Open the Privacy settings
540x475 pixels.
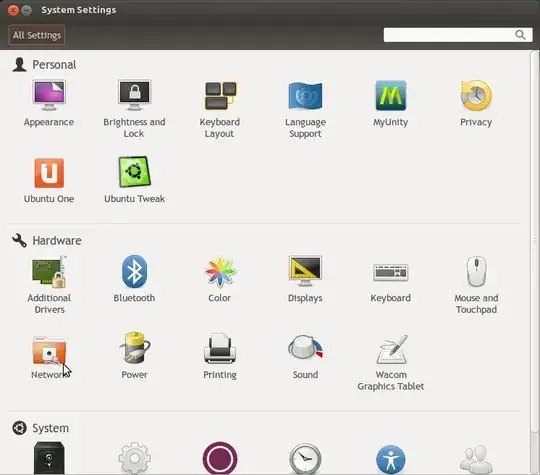[476, 103]
